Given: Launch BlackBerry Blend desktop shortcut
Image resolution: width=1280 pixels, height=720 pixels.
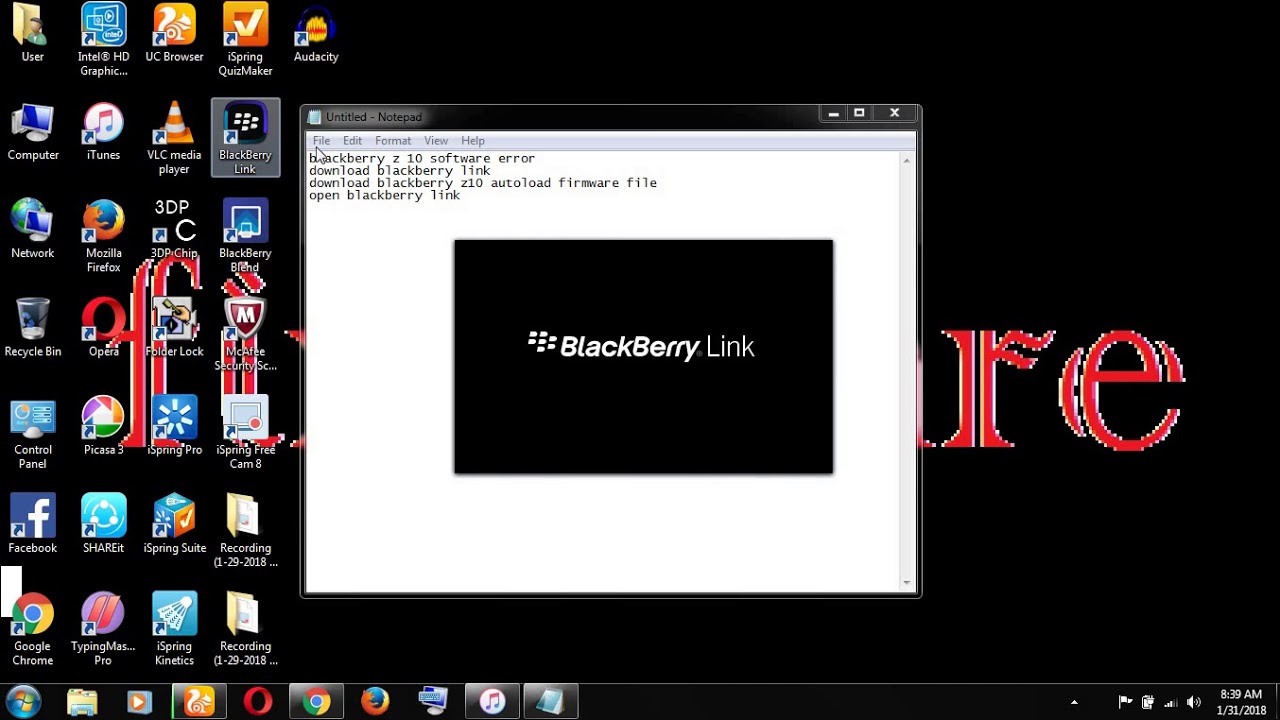Looking at the screenshot, I should click(x=245, y=237).
